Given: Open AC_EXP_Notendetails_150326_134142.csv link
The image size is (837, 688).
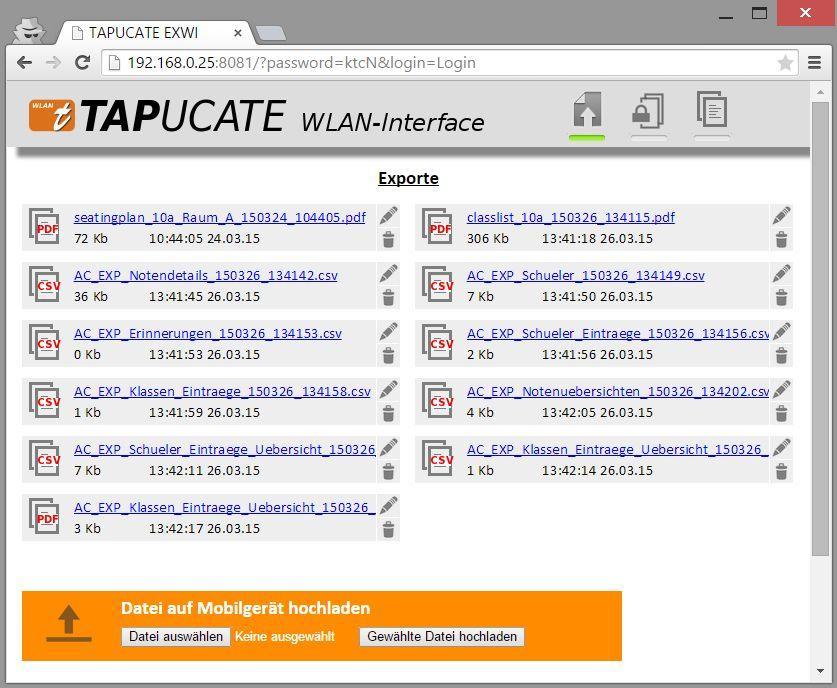Looking at the screenshot, I should click(x=206, y=276).
